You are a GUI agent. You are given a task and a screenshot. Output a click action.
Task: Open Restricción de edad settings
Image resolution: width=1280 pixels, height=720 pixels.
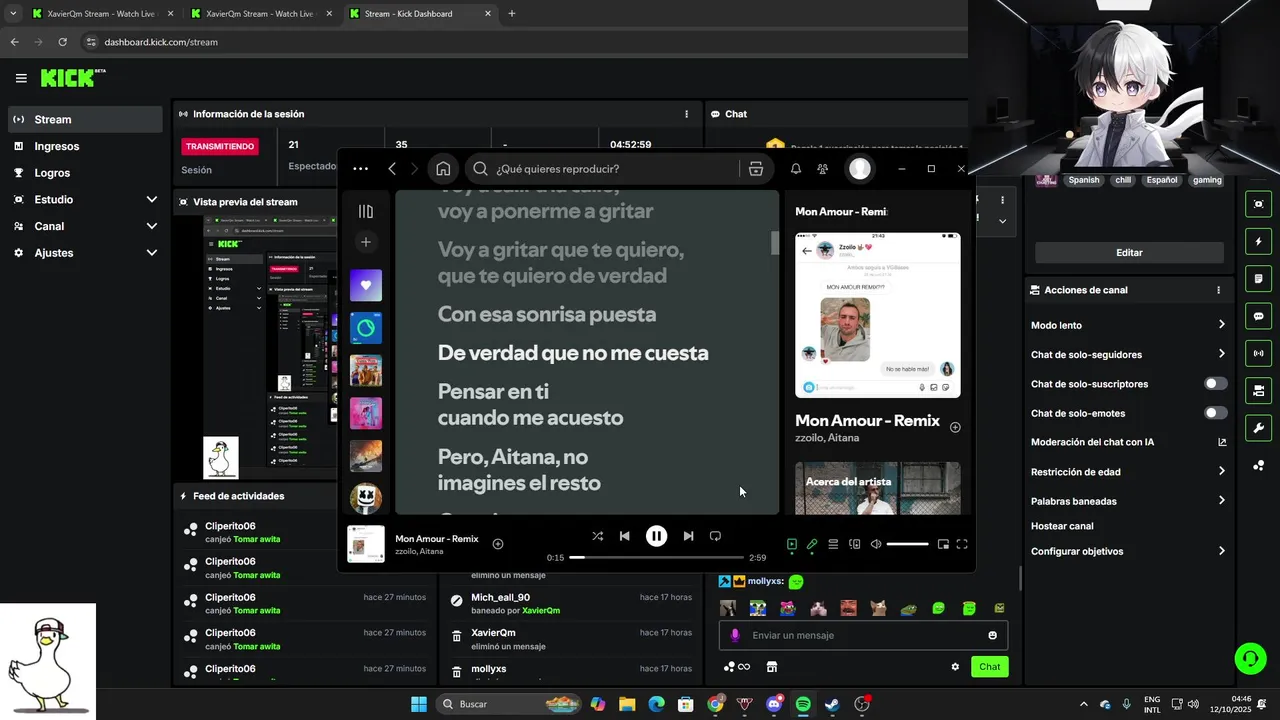coord(1129,472)
